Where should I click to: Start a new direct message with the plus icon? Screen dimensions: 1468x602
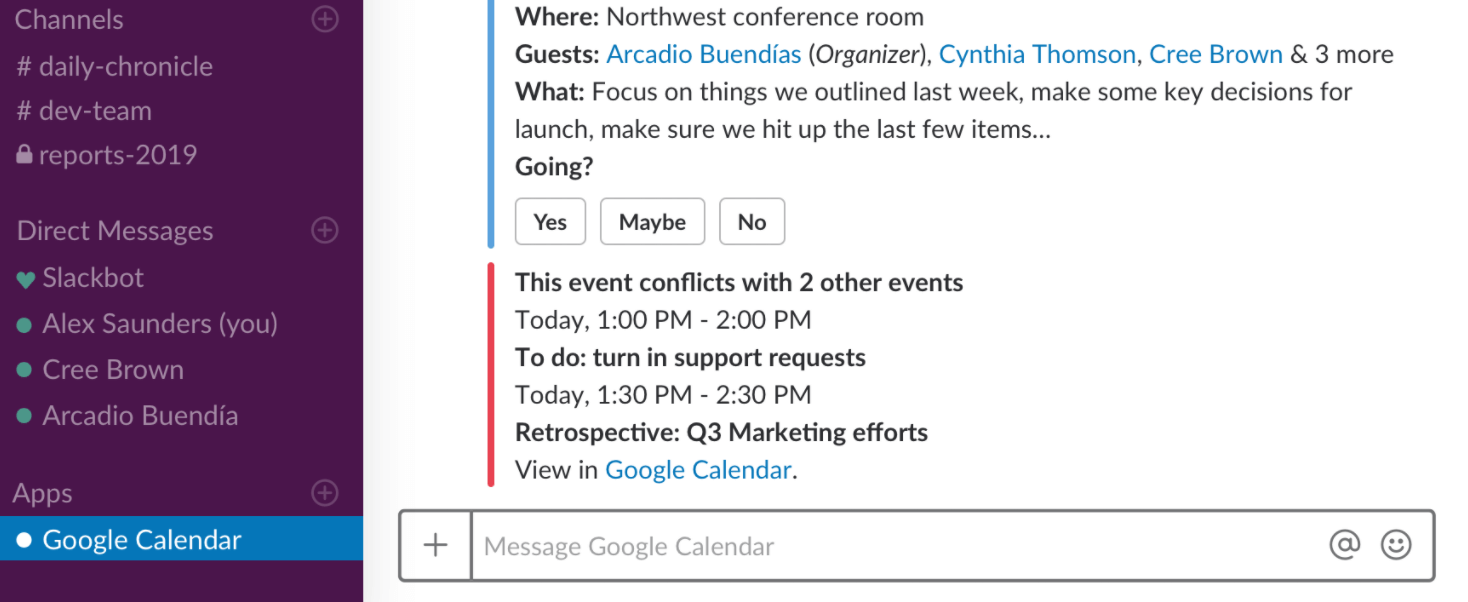pyautogui.click(x=324, y=230)
